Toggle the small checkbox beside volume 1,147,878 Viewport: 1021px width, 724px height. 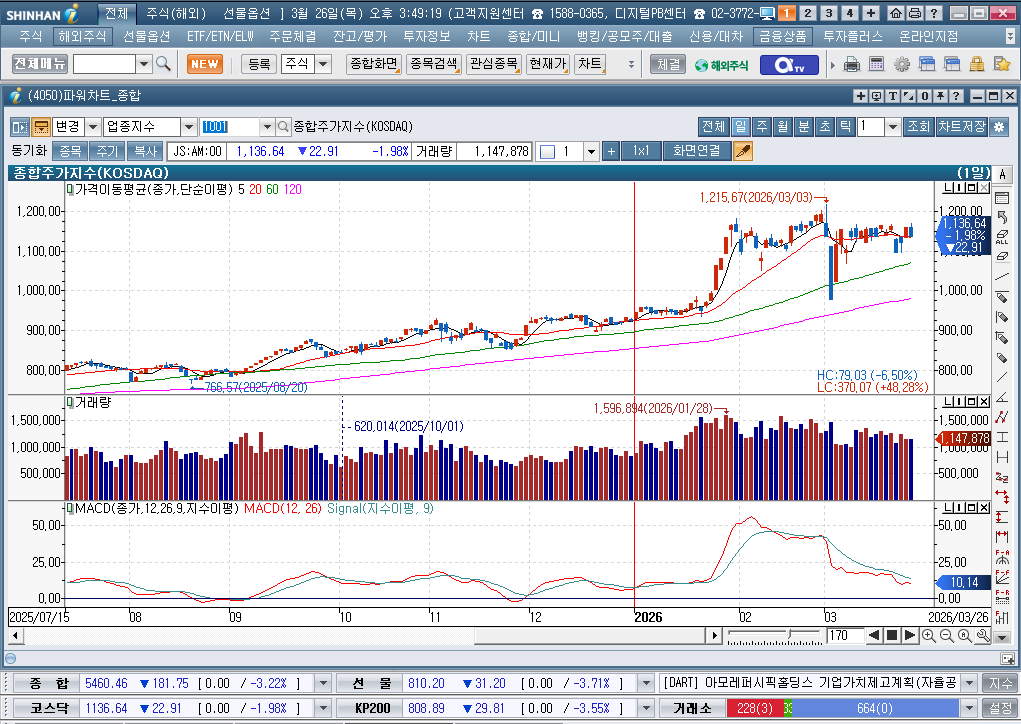pyautogui.click(x=548, y=152)
